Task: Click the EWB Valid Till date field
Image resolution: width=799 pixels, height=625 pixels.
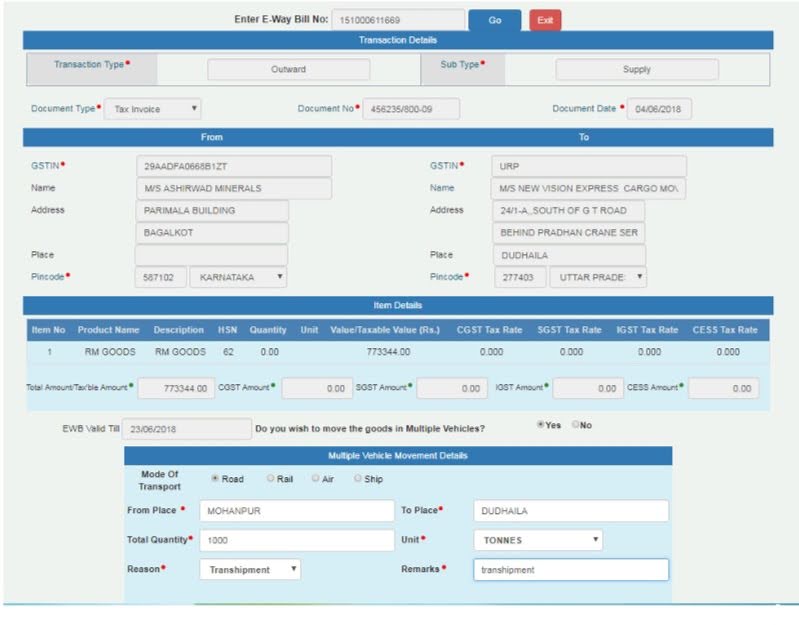Action: pyautogui.click(x=186, y=428)
